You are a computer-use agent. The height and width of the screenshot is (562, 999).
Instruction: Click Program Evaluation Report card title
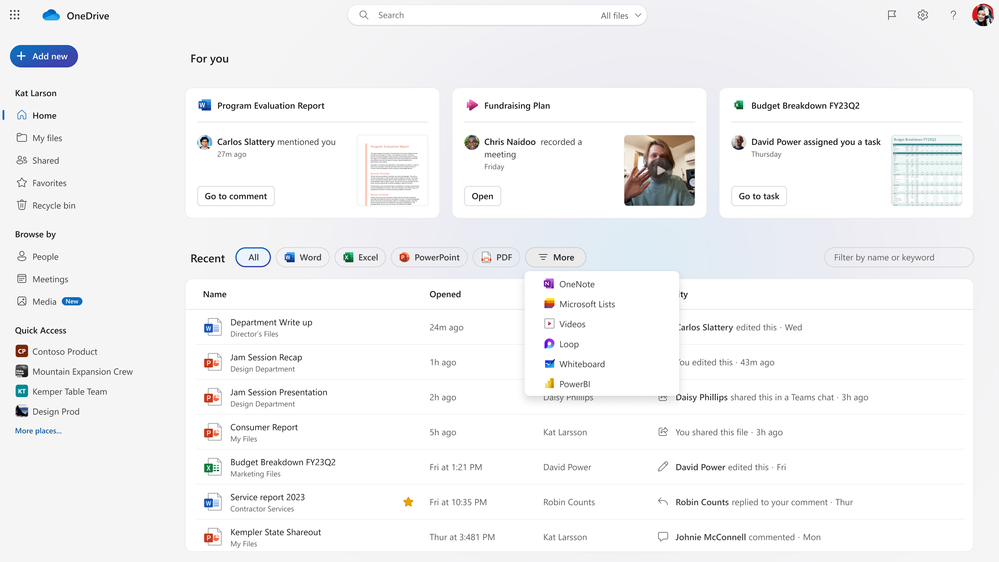(271, 106)
